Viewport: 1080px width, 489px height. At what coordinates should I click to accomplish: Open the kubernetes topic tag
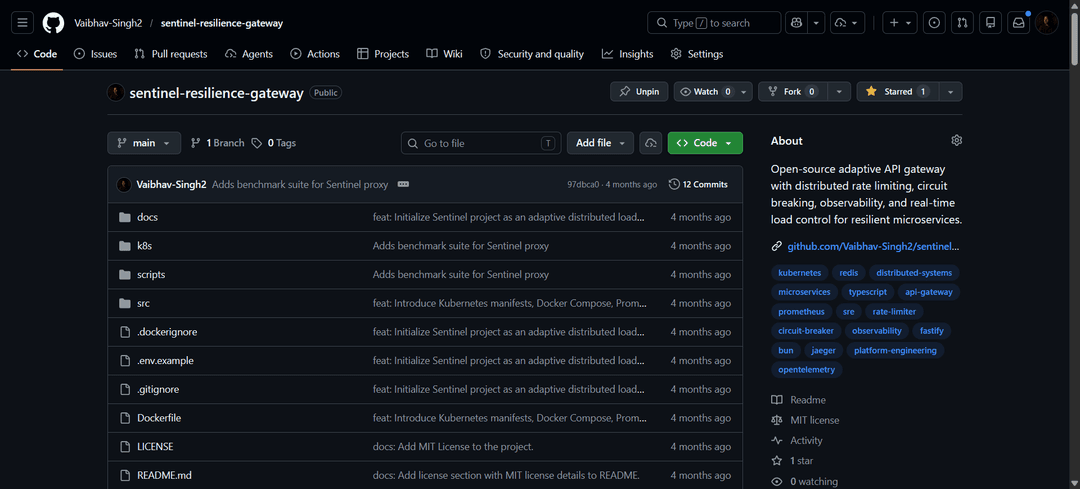pos(800,273)
